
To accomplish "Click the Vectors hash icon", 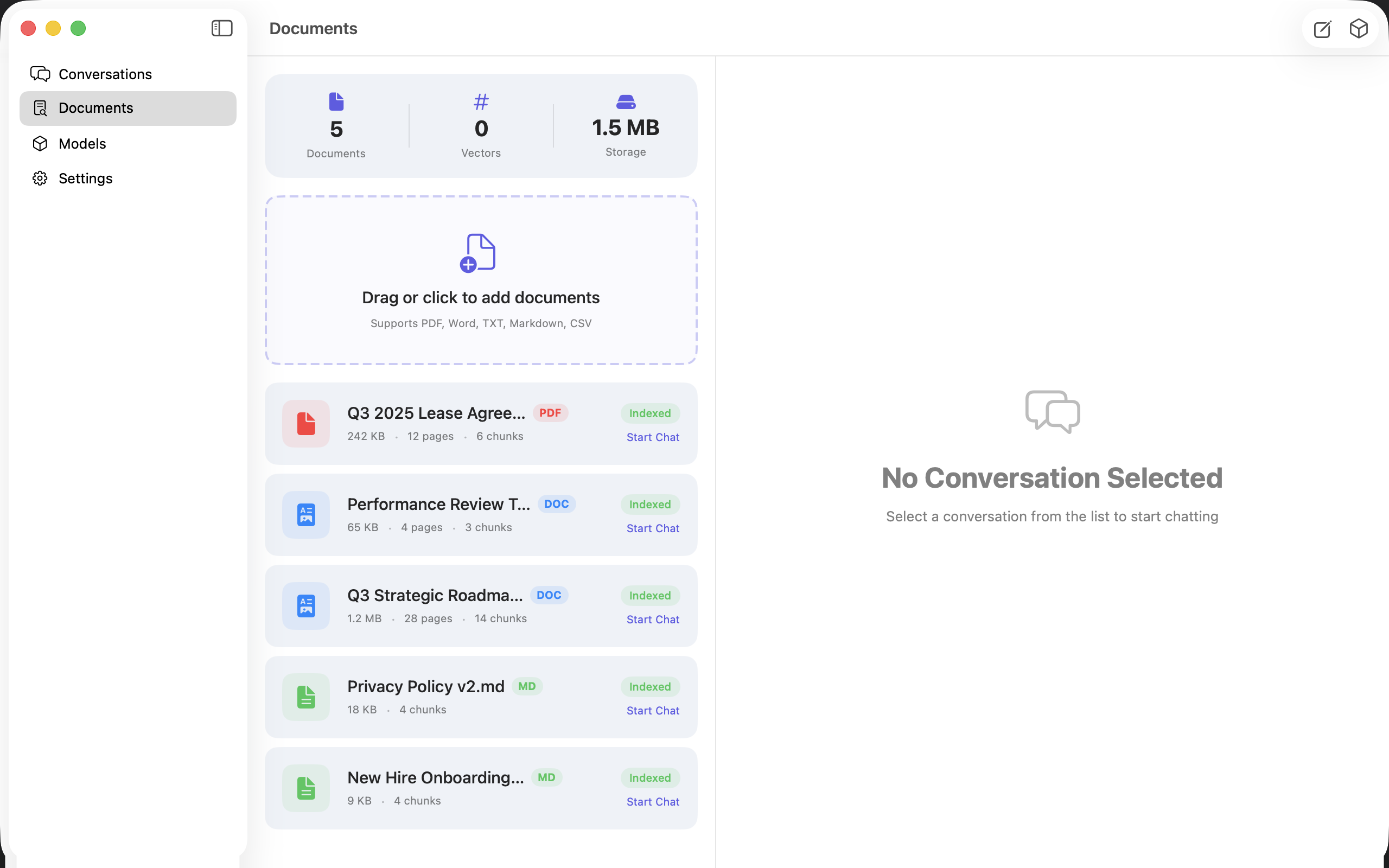I will pos(481,101).
